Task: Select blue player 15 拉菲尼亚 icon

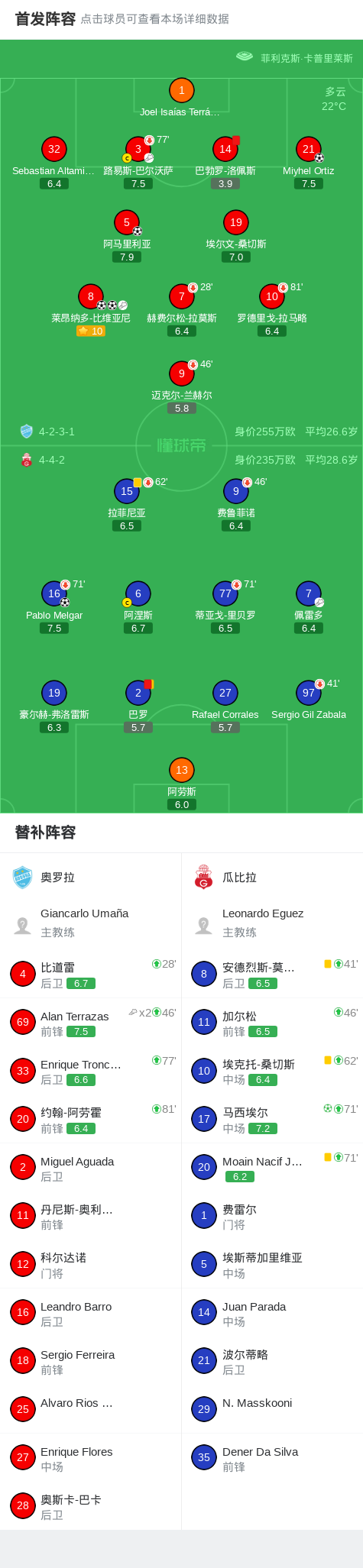Action: 127,491
